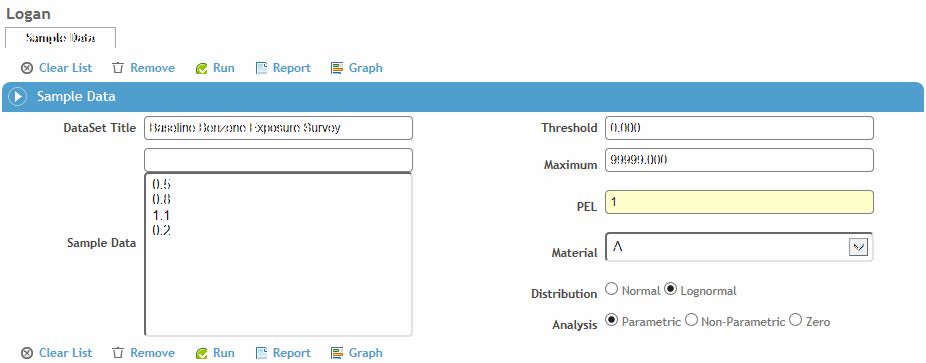Click the Sample Data panel header title

coord(76,97)
